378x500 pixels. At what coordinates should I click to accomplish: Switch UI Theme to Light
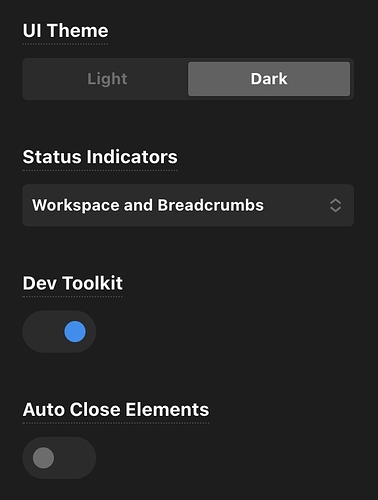[x=107, y=79]
